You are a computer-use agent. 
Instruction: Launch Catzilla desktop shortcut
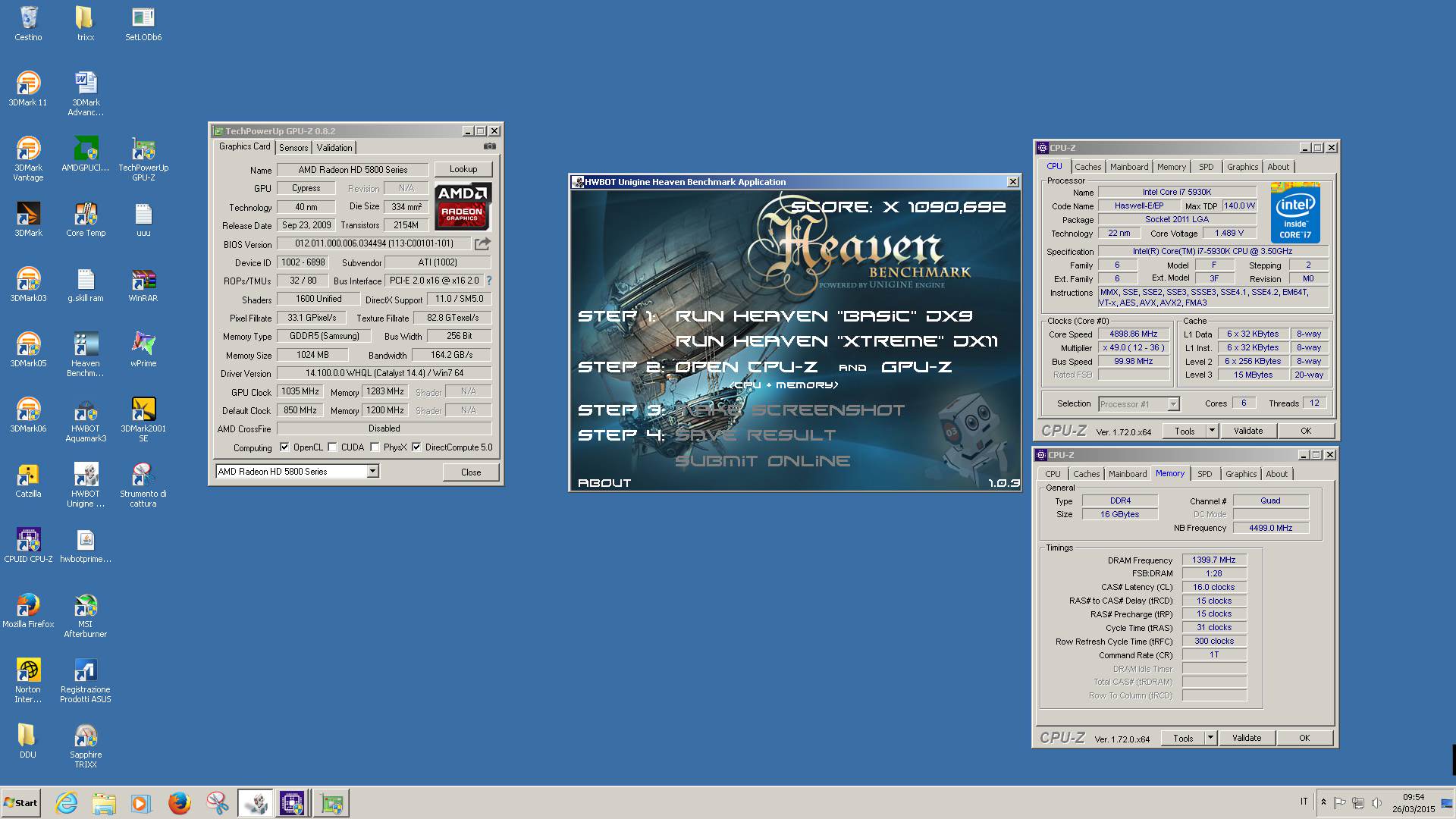(x=28, y=480)
